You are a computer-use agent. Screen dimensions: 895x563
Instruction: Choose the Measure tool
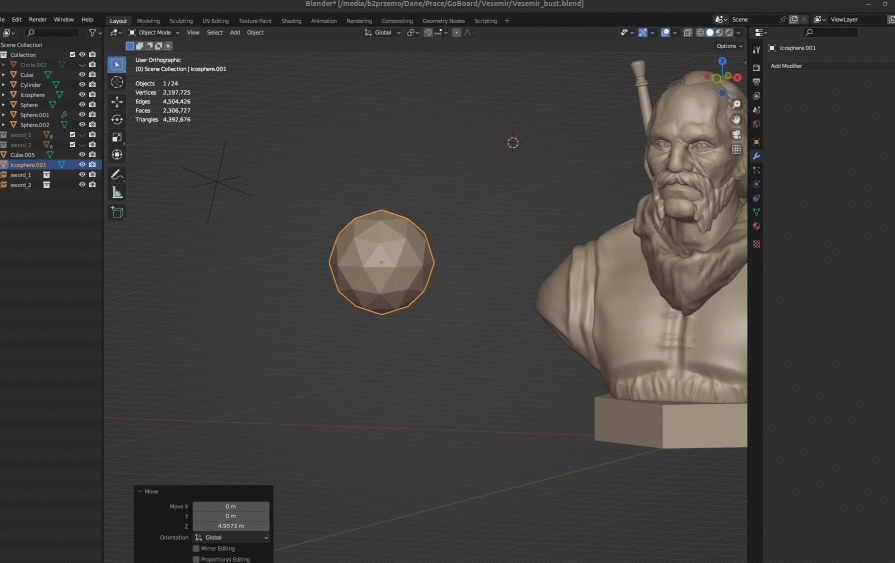117,192
